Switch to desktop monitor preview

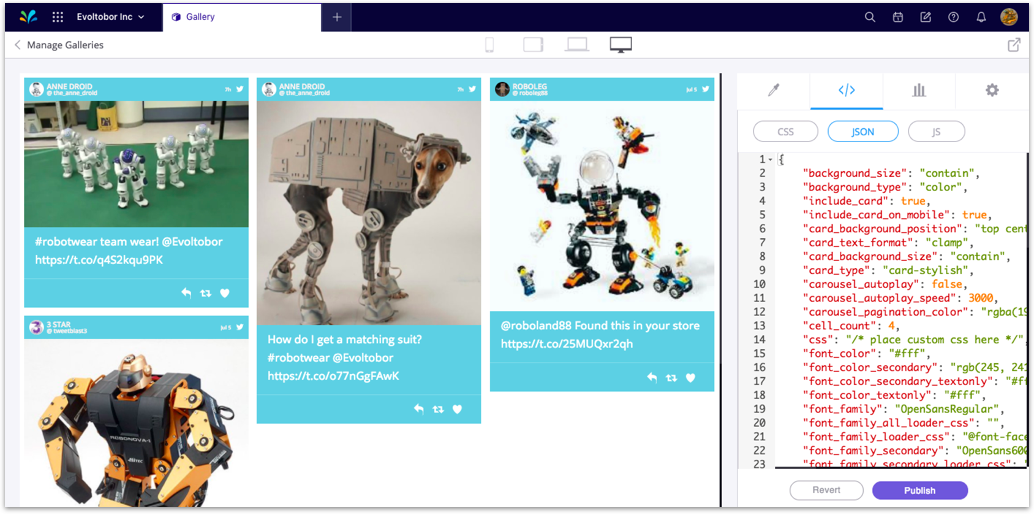[621, 45]
